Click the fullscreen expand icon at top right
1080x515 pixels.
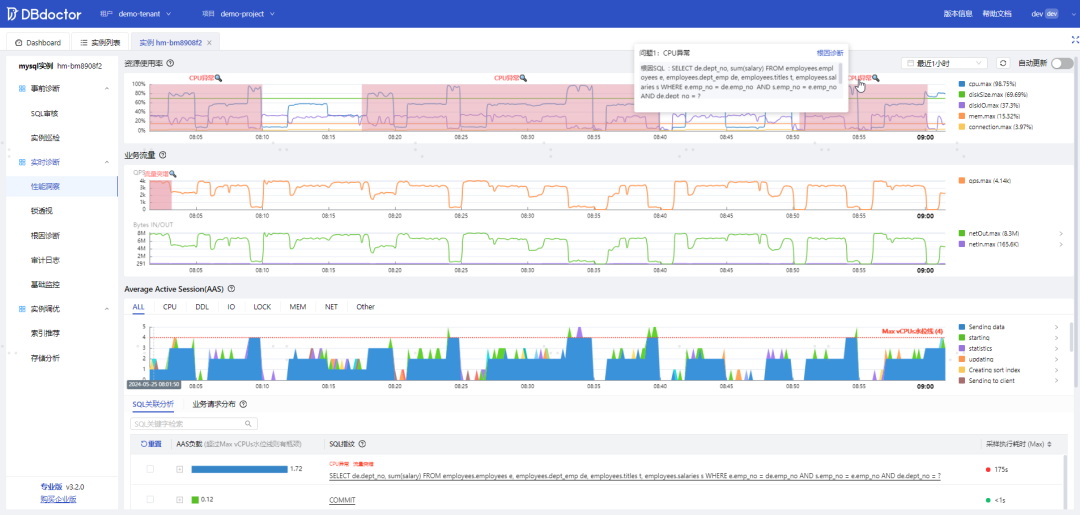pos(1074,40)
